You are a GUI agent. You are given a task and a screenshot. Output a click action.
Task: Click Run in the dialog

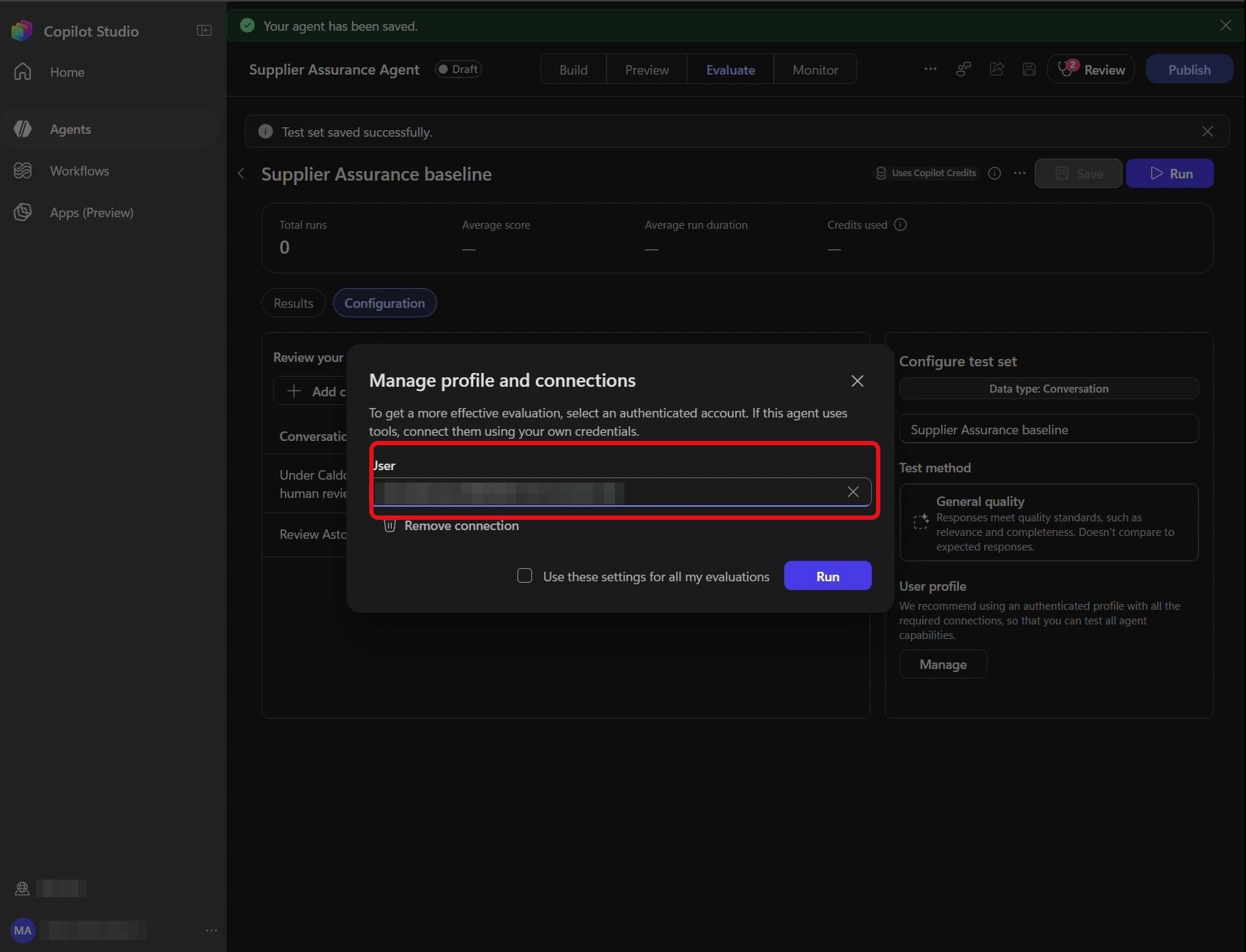828,575
